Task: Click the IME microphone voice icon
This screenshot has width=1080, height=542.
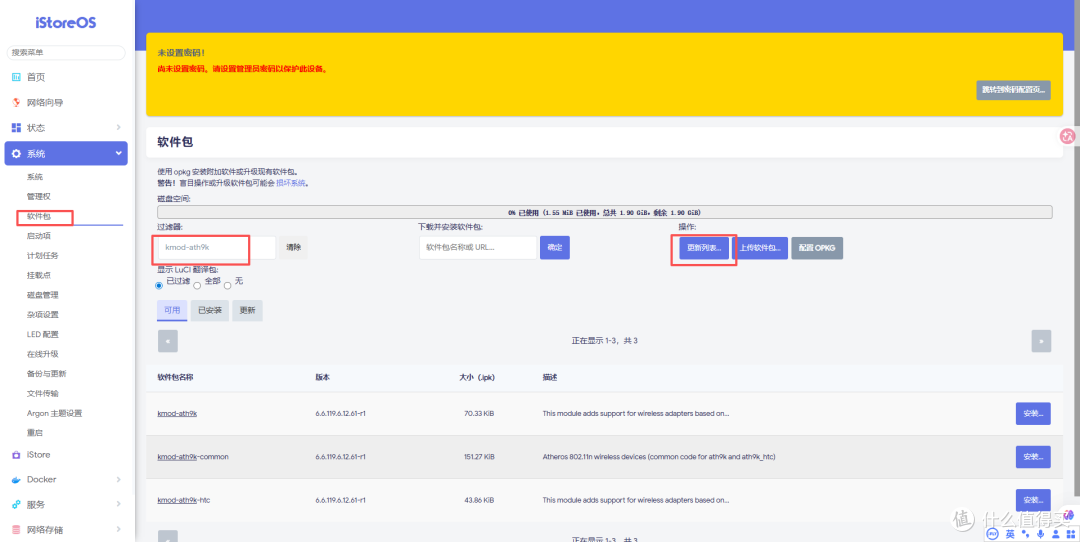Action: 1040,534
